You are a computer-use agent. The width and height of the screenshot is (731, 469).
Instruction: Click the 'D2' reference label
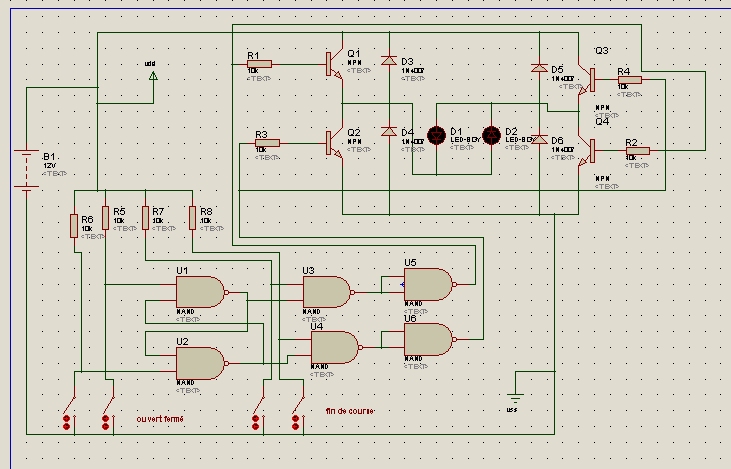511,131
